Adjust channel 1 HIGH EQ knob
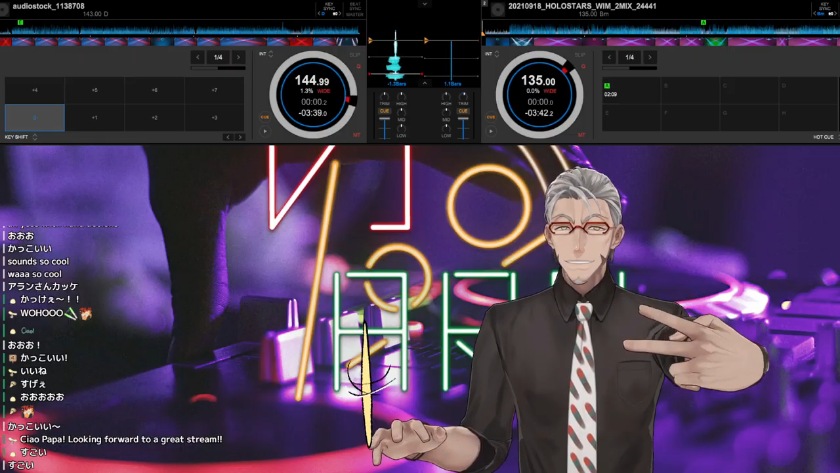The height and width of the screenshot is (473, 840). point(401,96)
